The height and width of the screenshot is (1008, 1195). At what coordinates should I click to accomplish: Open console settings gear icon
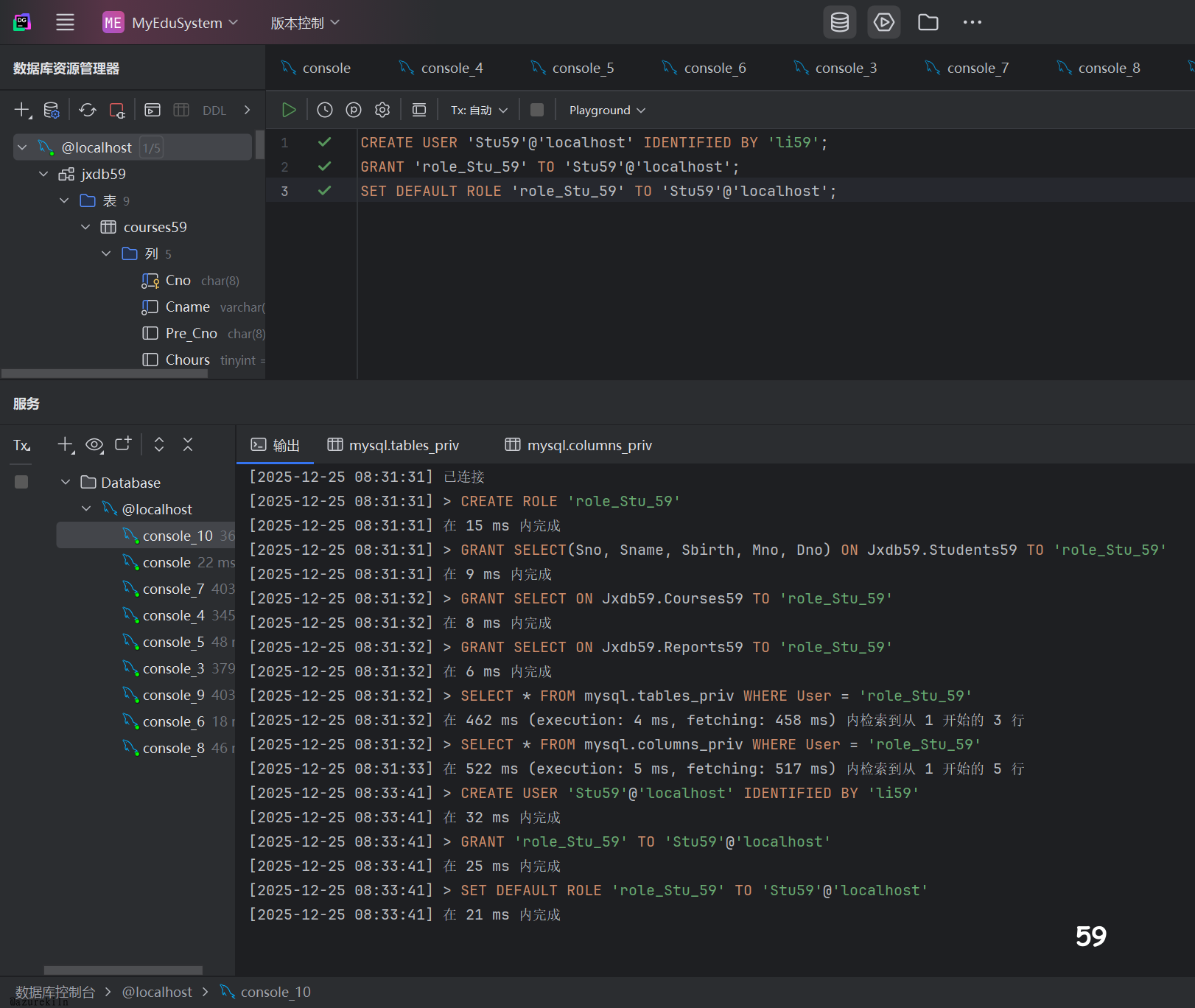[x=382, y=110]
